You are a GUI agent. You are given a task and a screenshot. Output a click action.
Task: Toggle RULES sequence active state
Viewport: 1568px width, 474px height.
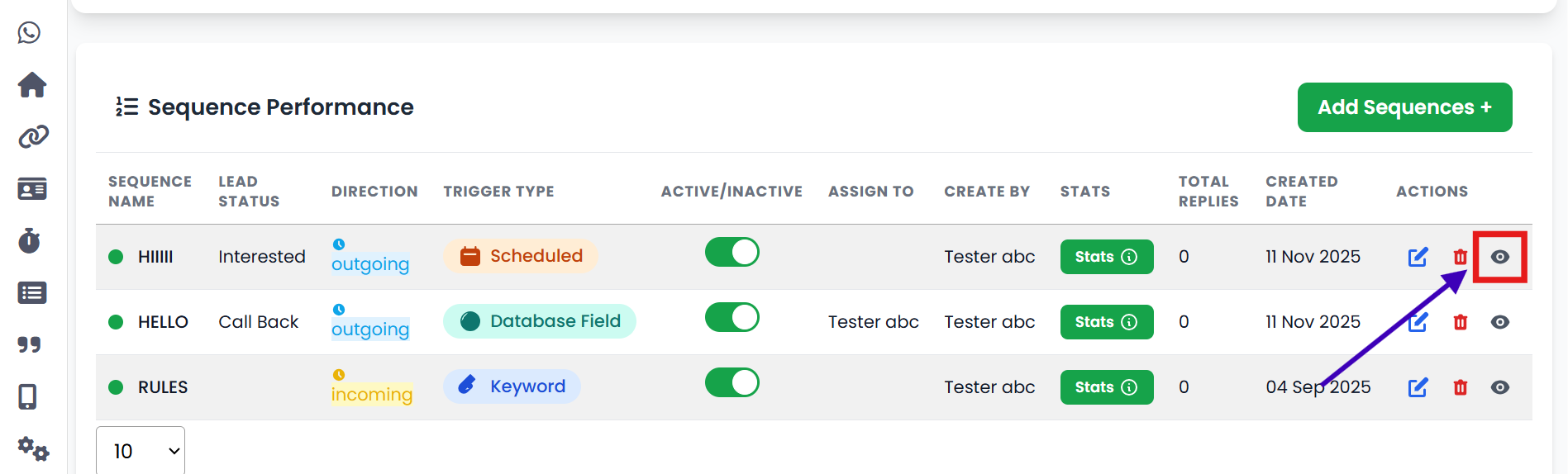point(732,383)
